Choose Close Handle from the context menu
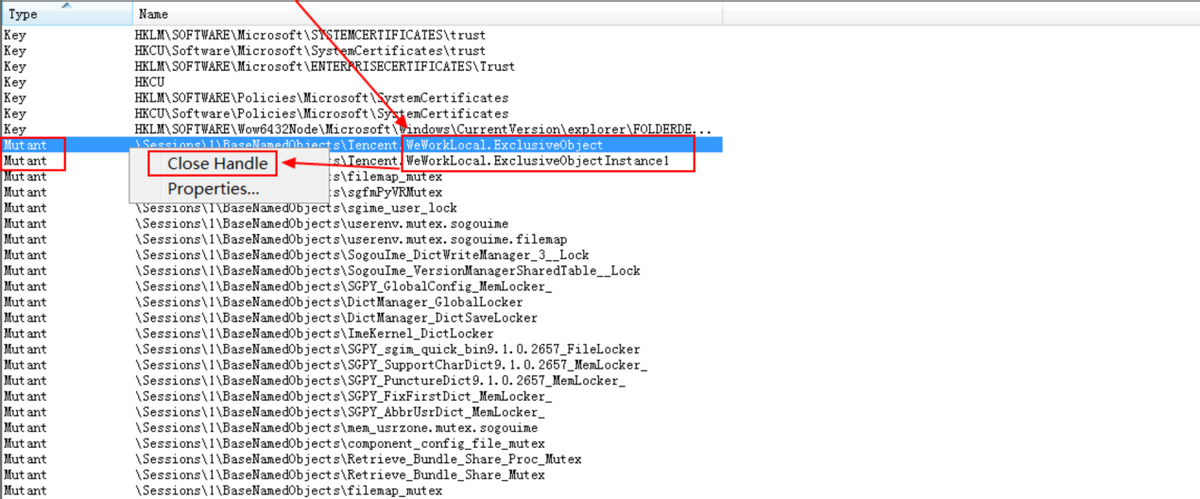The width and height of the screenshot is (1200, 499). click(x=217, y=163)
